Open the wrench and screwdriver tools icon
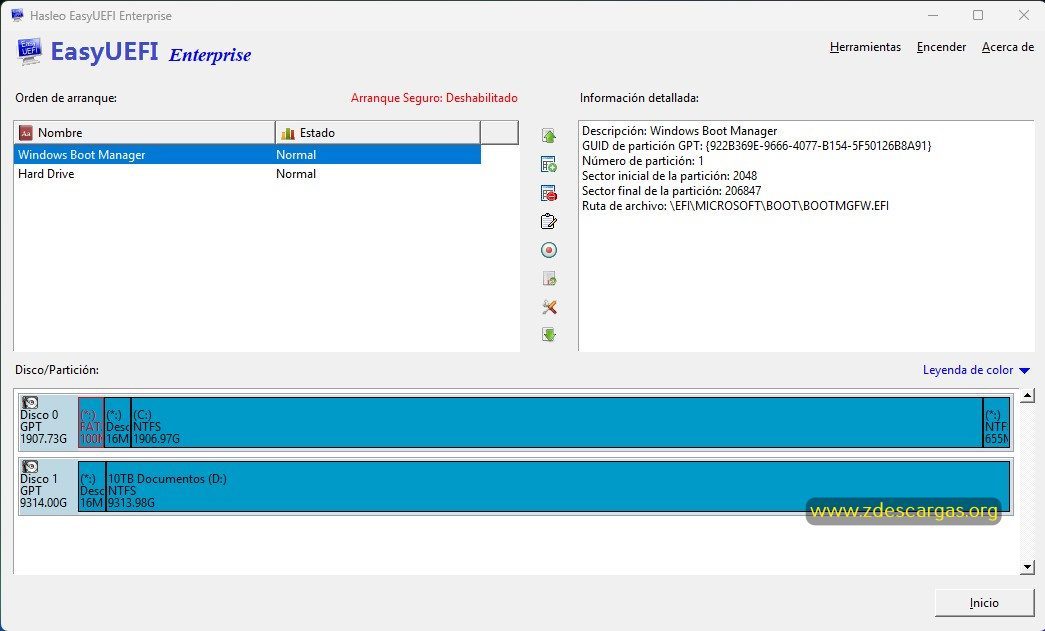 [x=548, y=307]
